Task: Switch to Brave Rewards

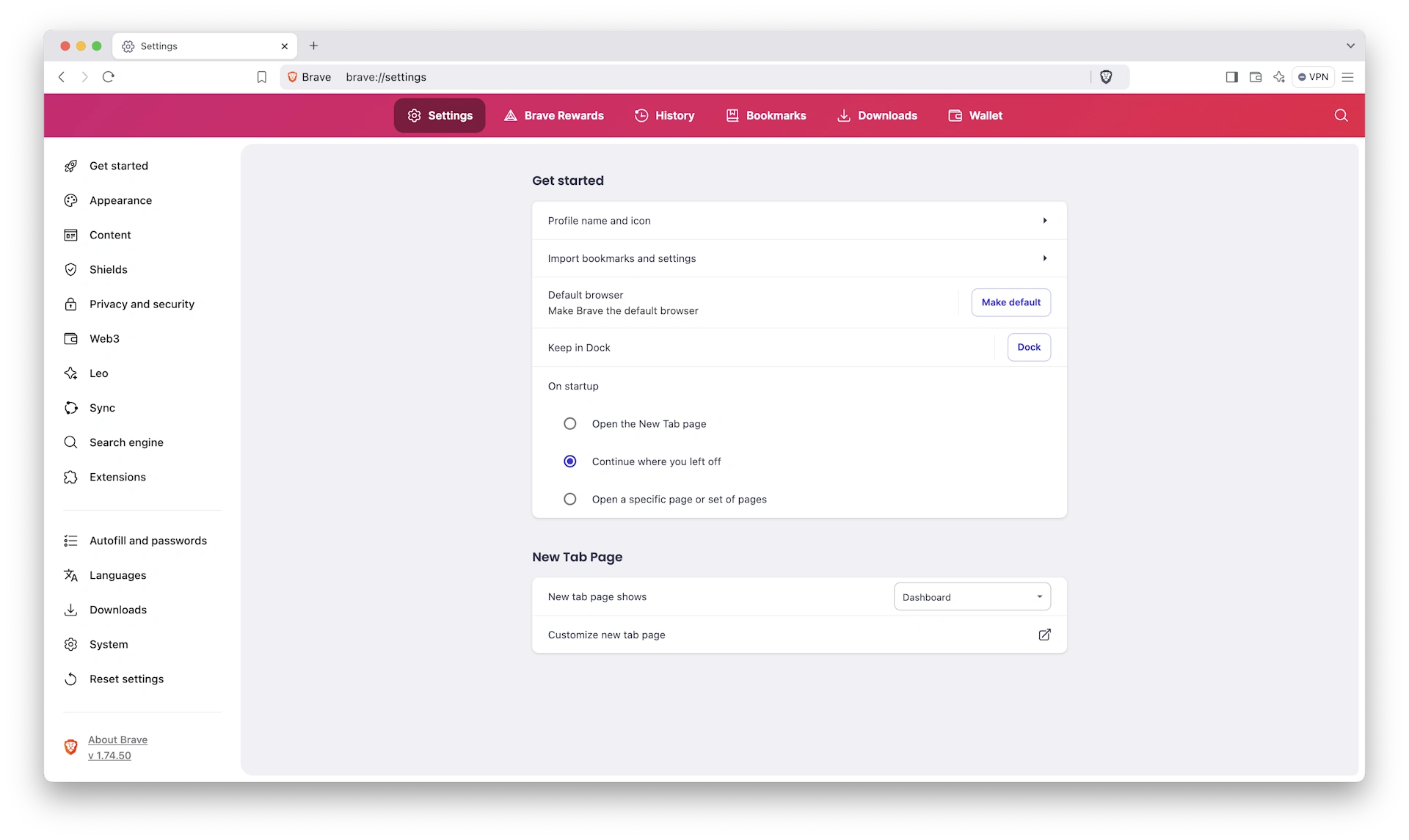Action: tap(554, 115)
